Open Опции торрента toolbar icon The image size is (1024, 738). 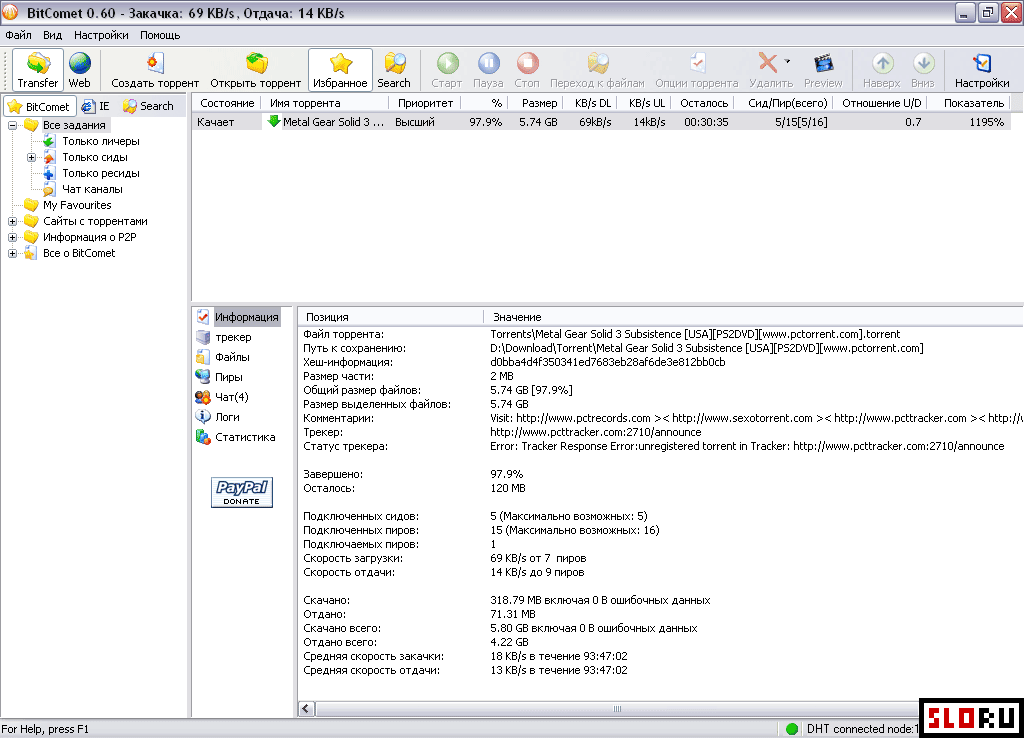697,63
